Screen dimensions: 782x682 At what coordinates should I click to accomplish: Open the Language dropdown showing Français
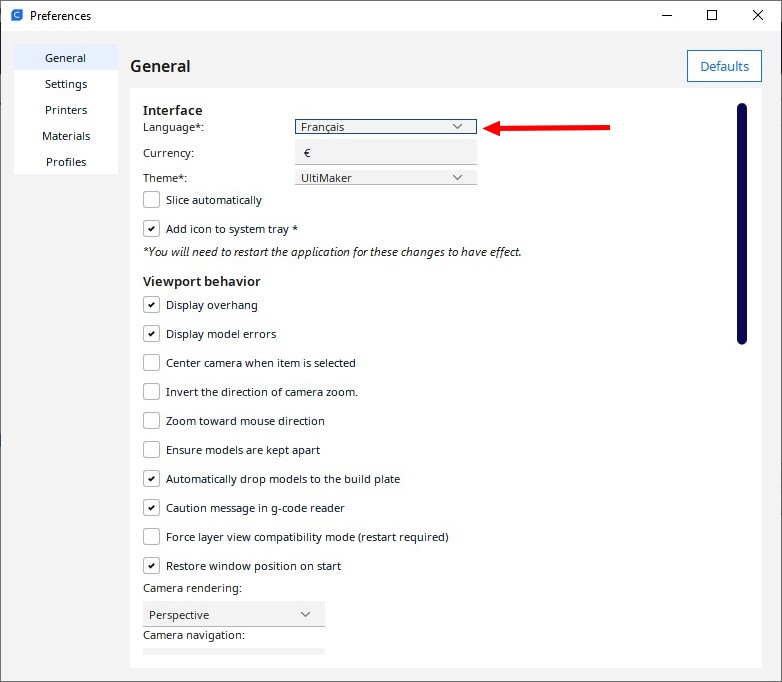pyautogui.click(x=386, y=127)
